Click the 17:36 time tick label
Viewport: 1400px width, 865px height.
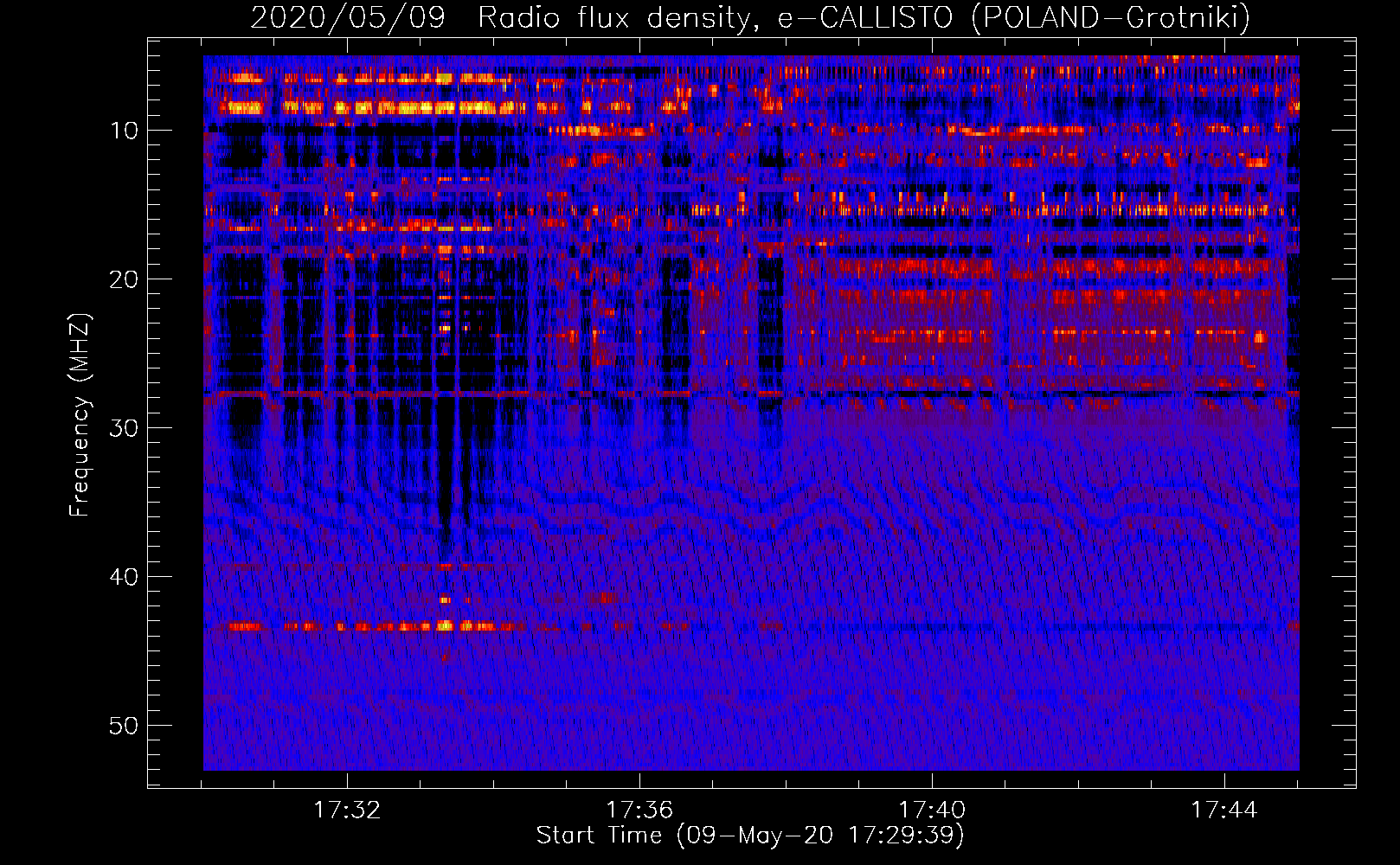pyautogui.click(x=639, y=811)
